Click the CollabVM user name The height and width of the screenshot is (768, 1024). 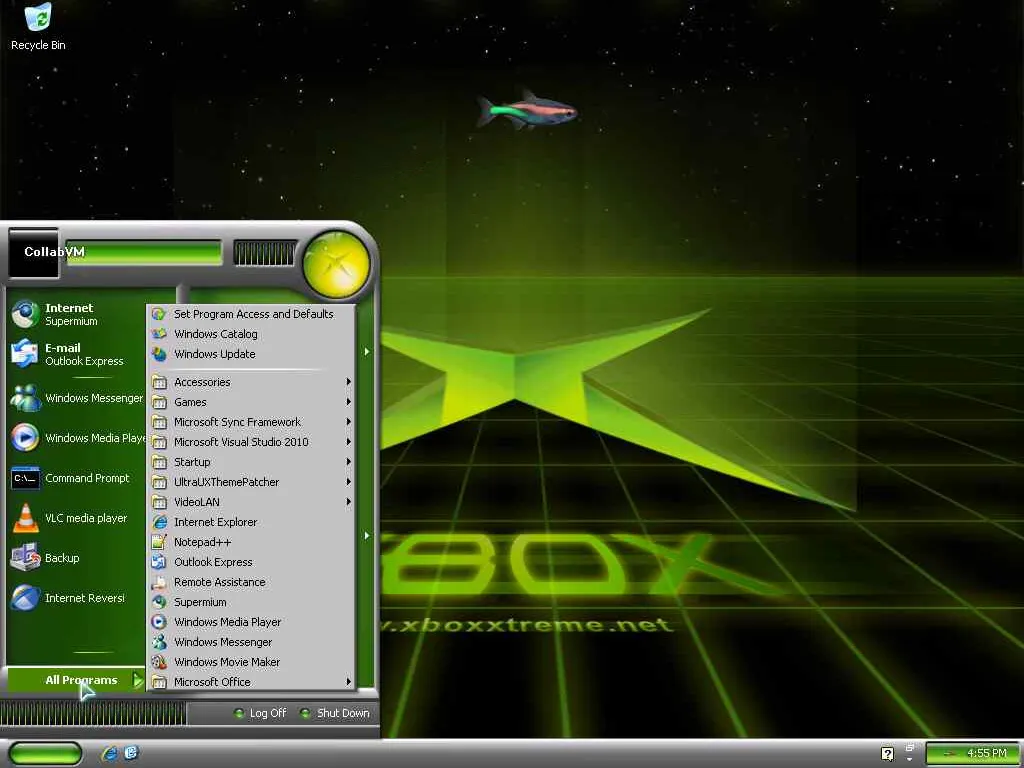coord(54,251)
